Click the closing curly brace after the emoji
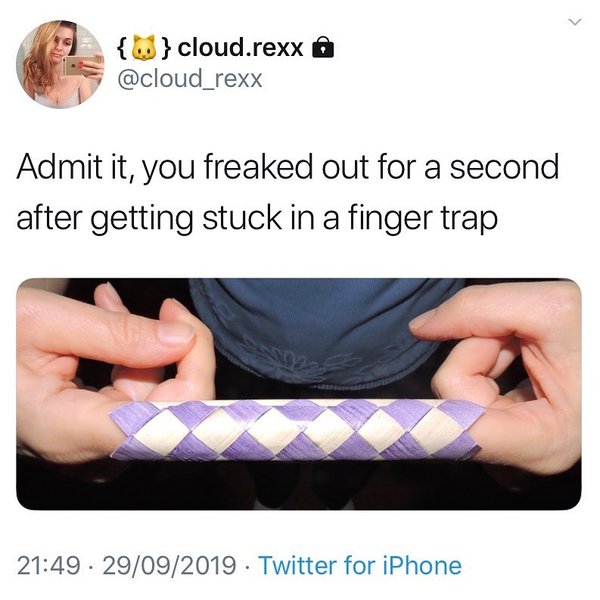 [x=165, y=49]
